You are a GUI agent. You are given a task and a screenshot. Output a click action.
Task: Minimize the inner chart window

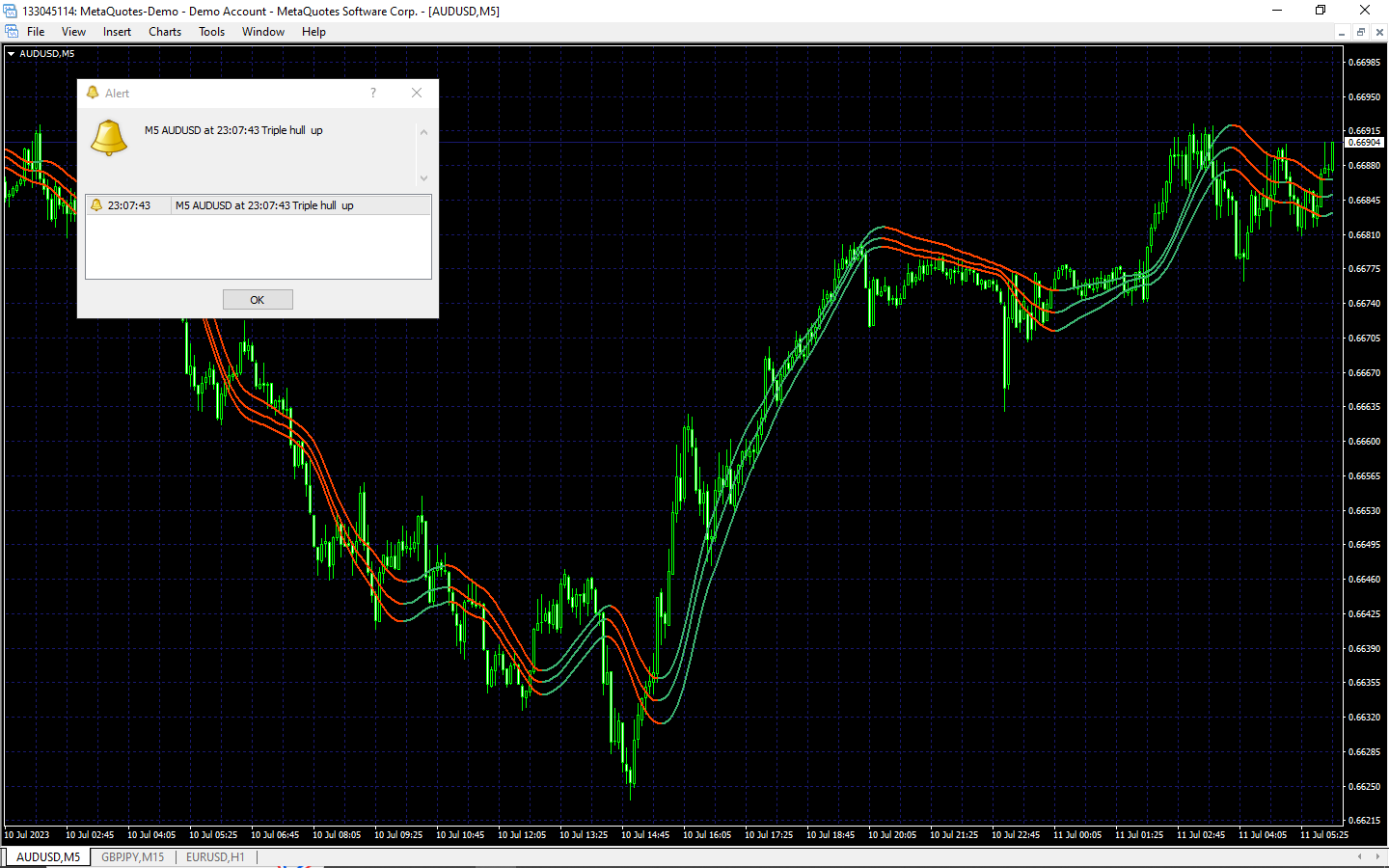1342,32
